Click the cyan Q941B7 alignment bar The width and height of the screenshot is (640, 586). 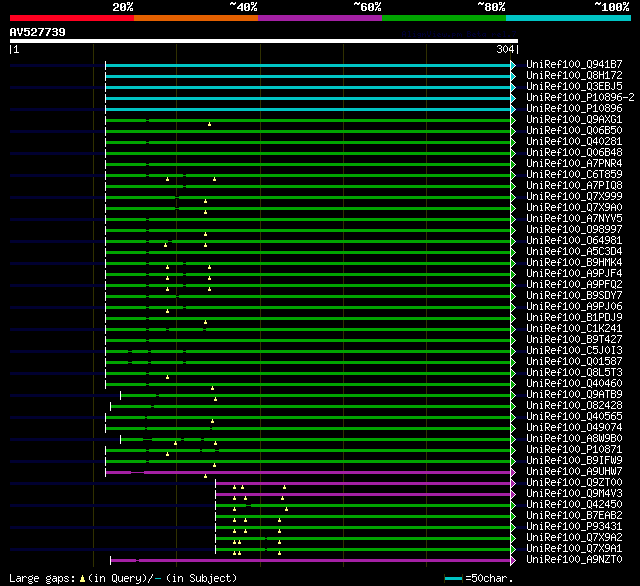[x=308, y=65]
